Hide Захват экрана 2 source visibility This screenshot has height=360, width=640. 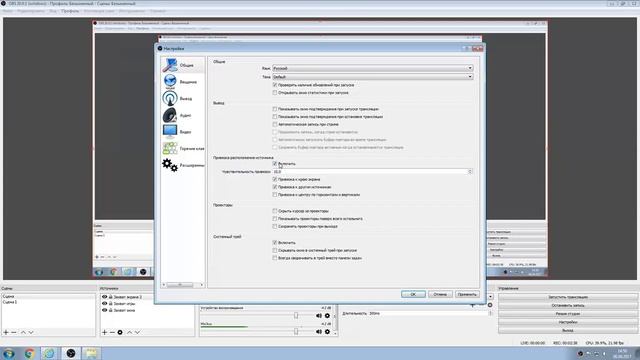pos(104,297)
